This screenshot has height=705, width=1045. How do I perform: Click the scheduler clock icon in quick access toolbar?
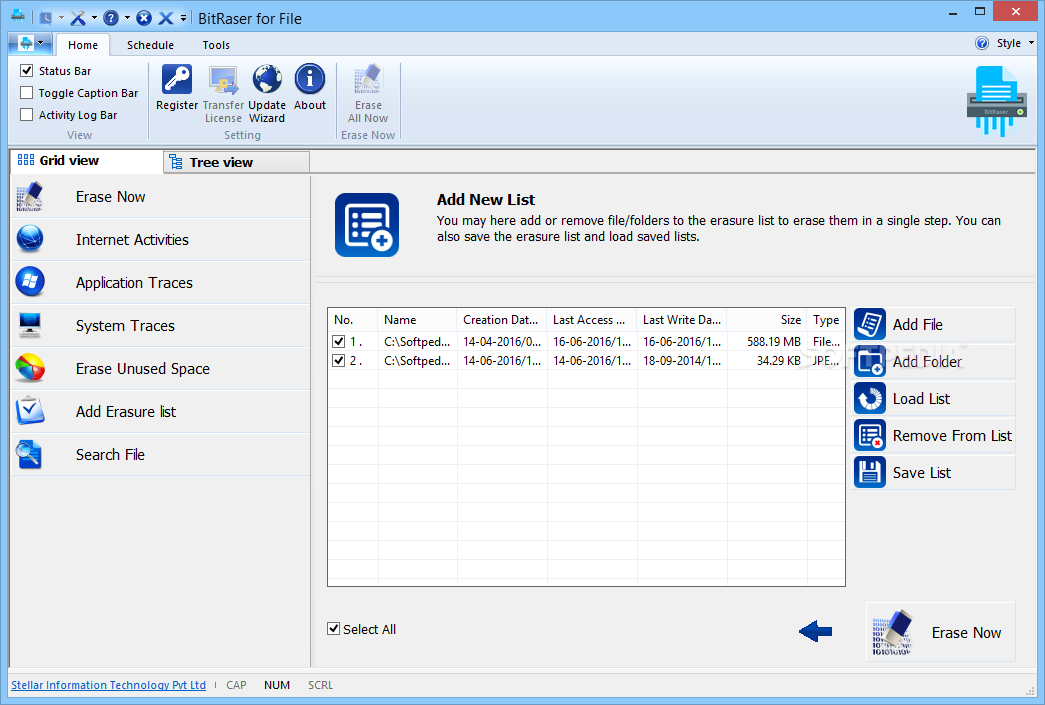click(45, 18)
